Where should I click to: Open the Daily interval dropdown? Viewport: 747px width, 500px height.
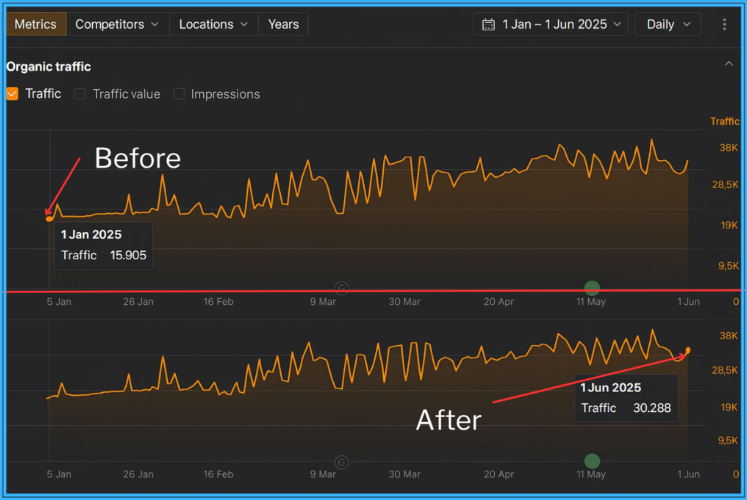[668, 24]
